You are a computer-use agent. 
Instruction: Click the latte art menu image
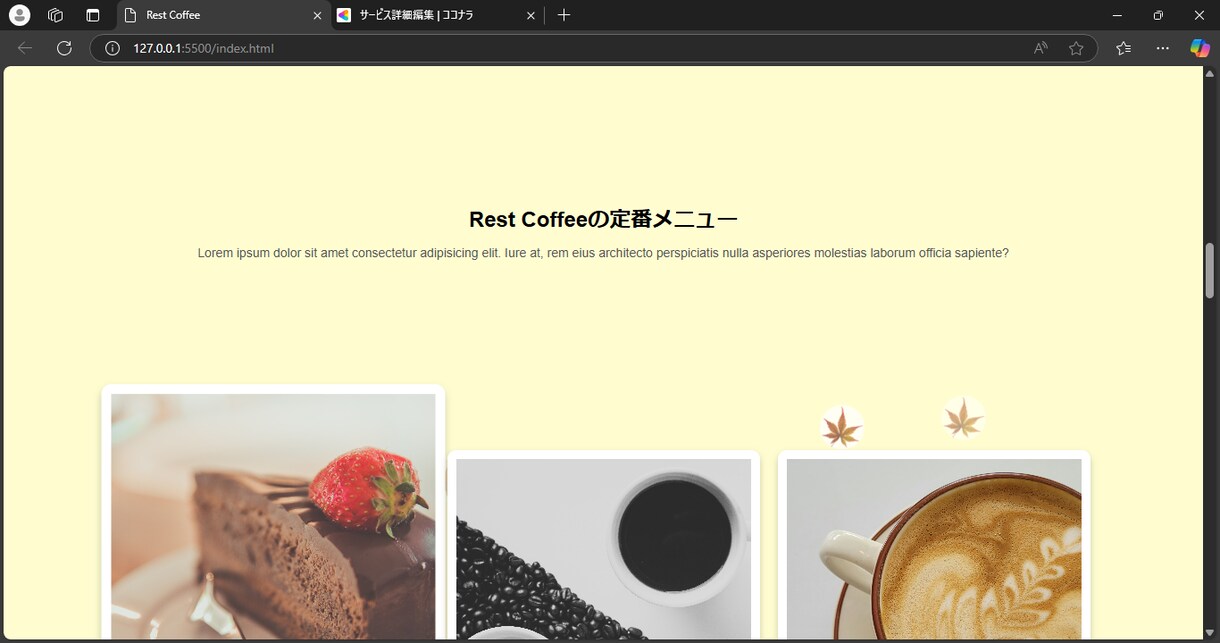point(934,549)
